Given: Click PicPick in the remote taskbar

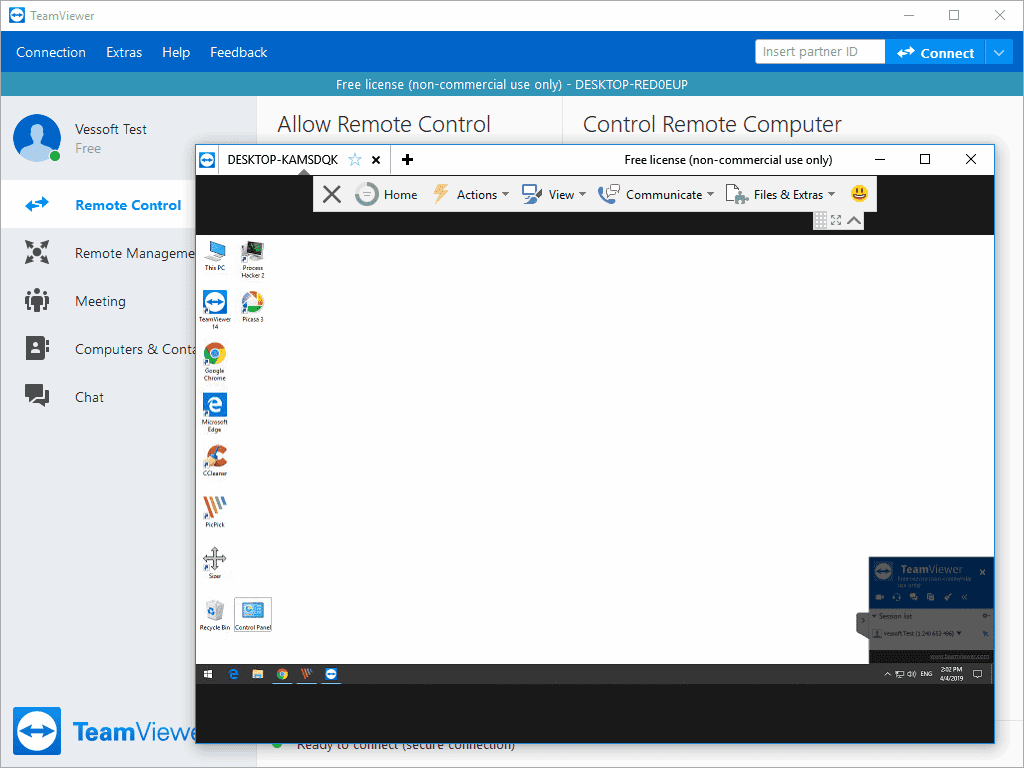Looking at the screenshot, I should [306, 674].
